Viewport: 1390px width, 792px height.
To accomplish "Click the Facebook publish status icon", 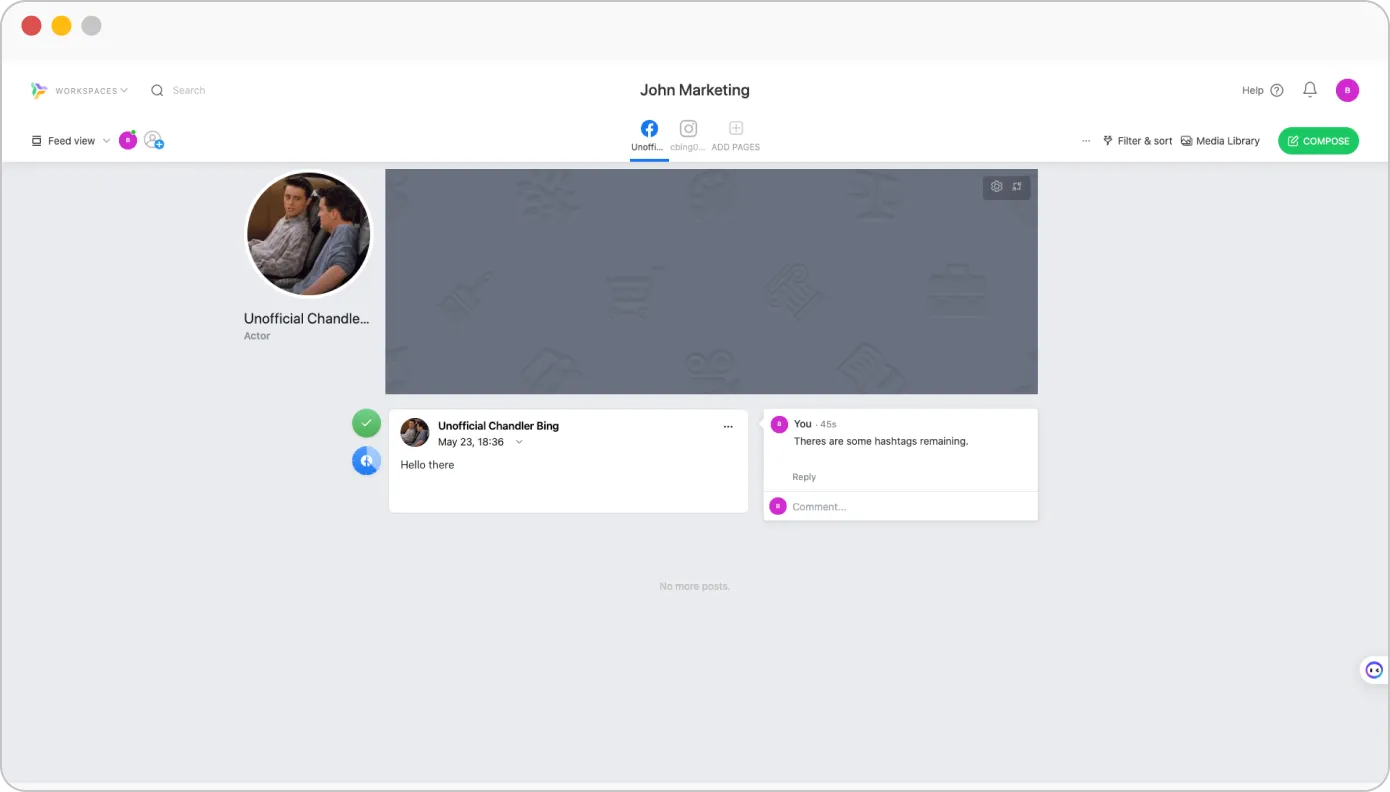I will coord(366,461).
